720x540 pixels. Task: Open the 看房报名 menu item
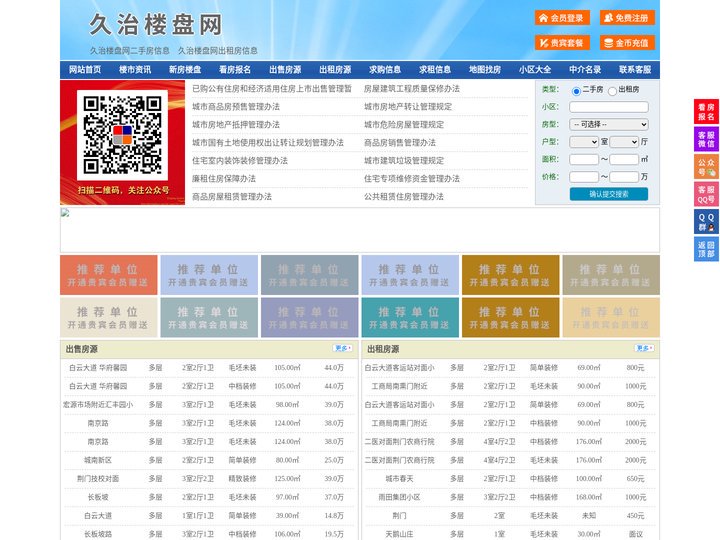(235, 70)
